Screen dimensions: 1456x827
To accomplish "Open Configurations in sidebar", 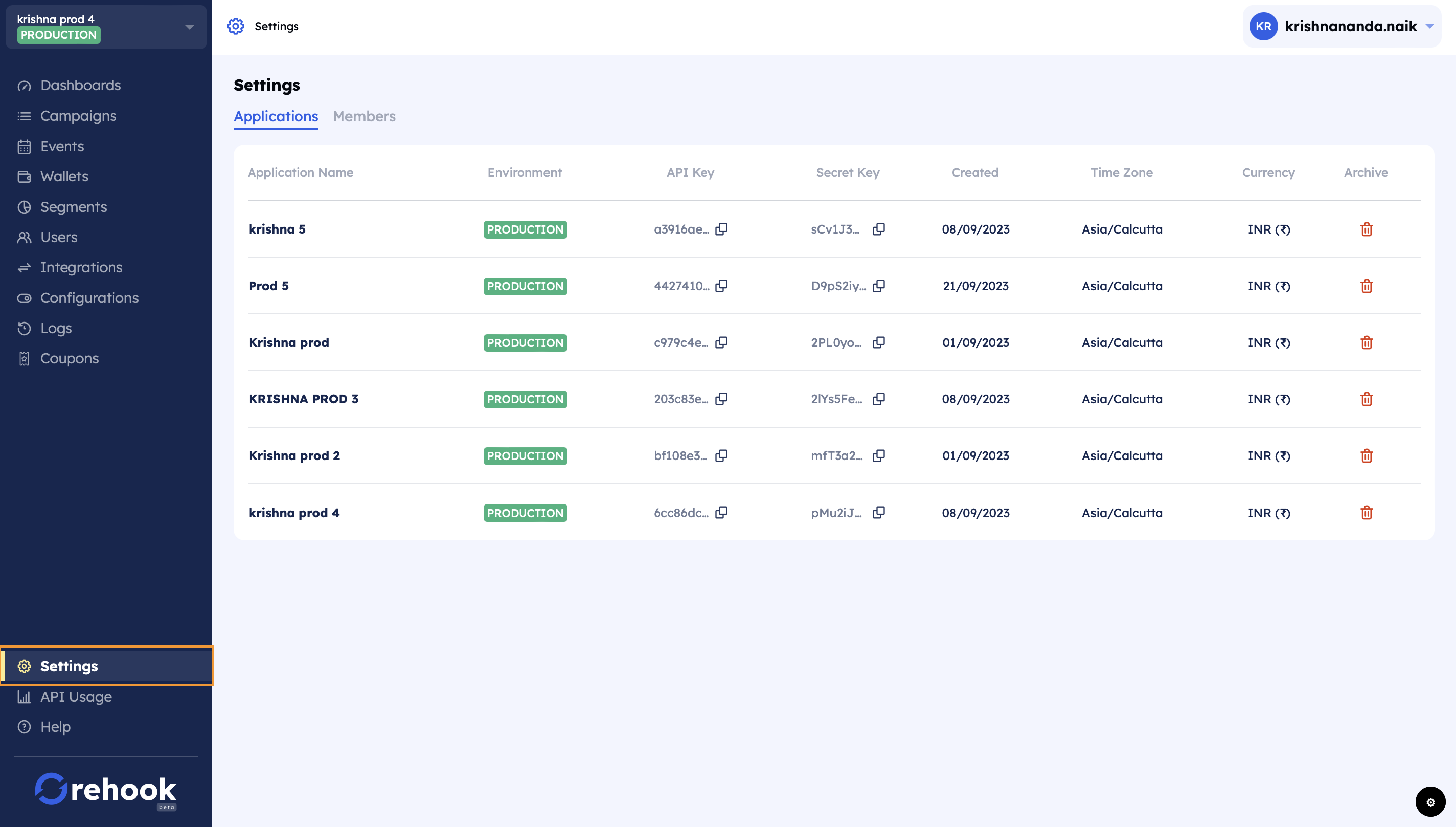I will (89, 298).
